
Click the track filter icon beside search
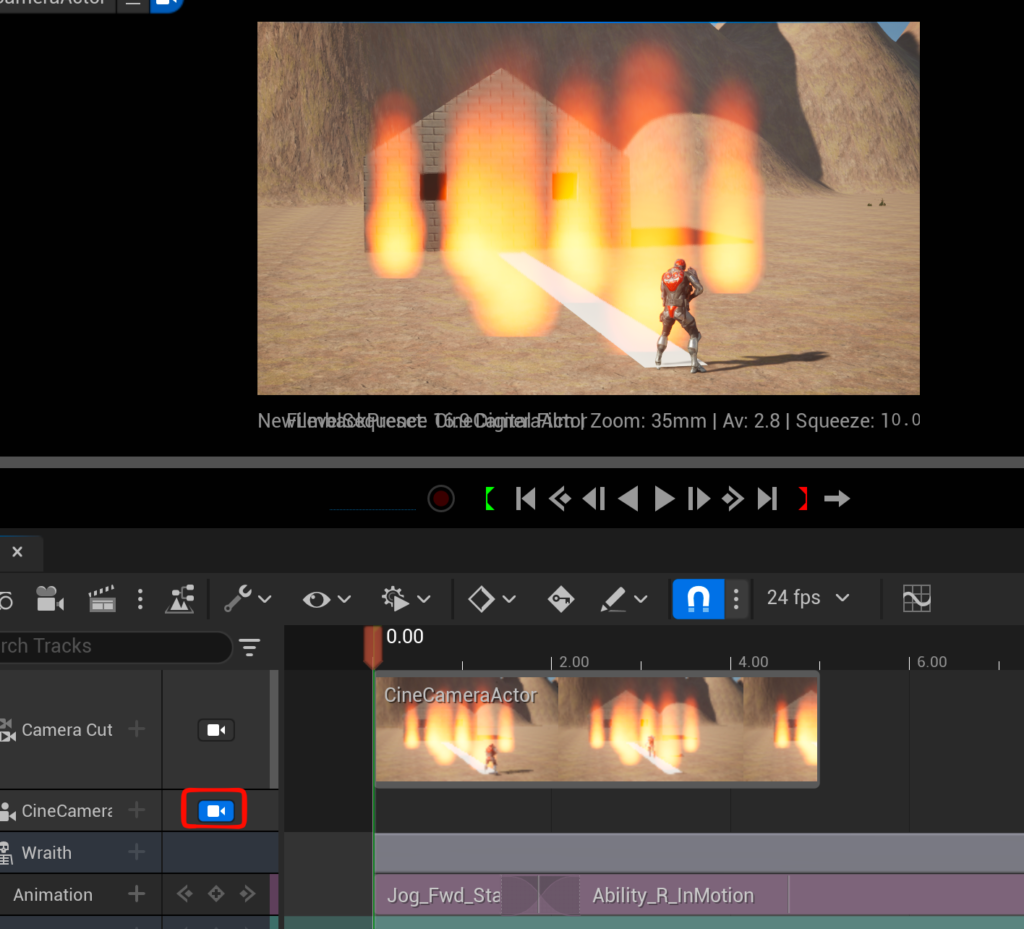[x=249, y=647]
